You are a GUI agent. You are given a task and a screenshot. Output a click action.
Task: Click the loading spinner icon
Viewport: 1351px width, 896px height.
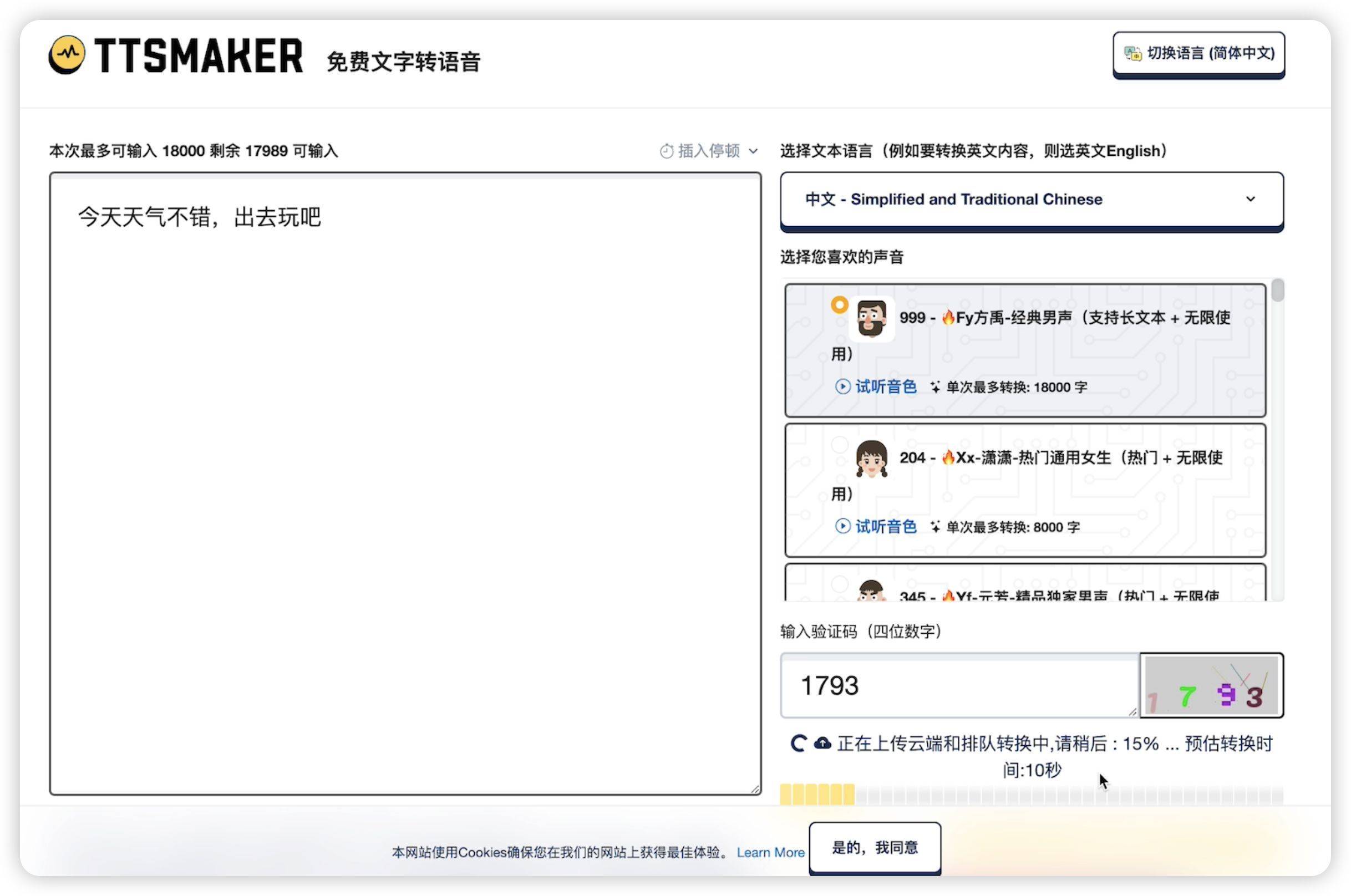coord(798,743)
